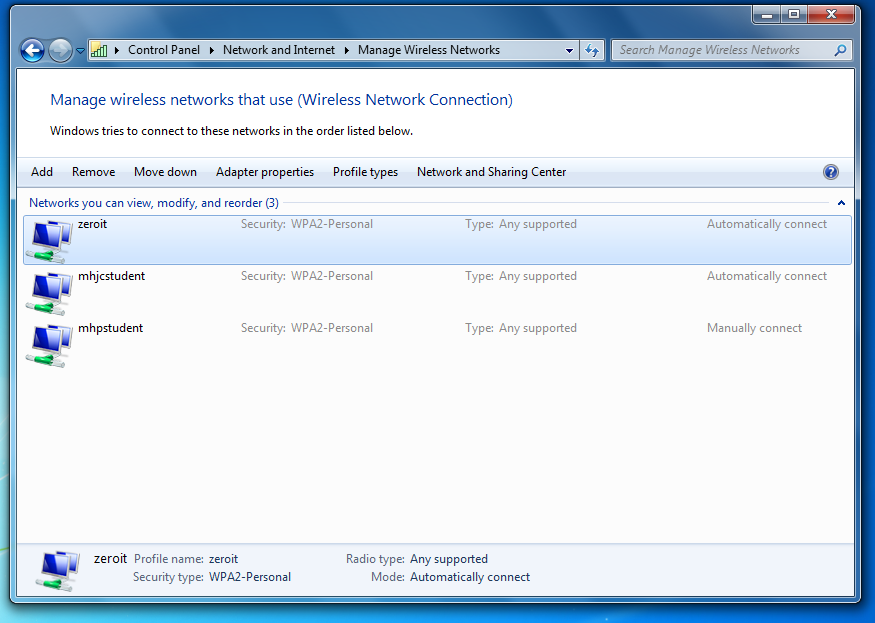Click Remove in the toolbar
Image resolution: width=875 pixels, height=623 pixels.
point(93,172)
